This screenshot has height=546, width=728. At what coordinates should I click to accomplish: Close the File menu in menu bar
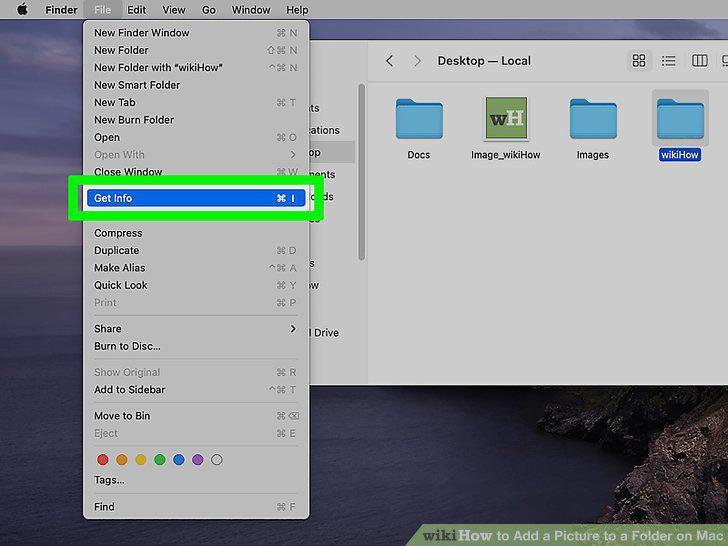tap(102, 10)
